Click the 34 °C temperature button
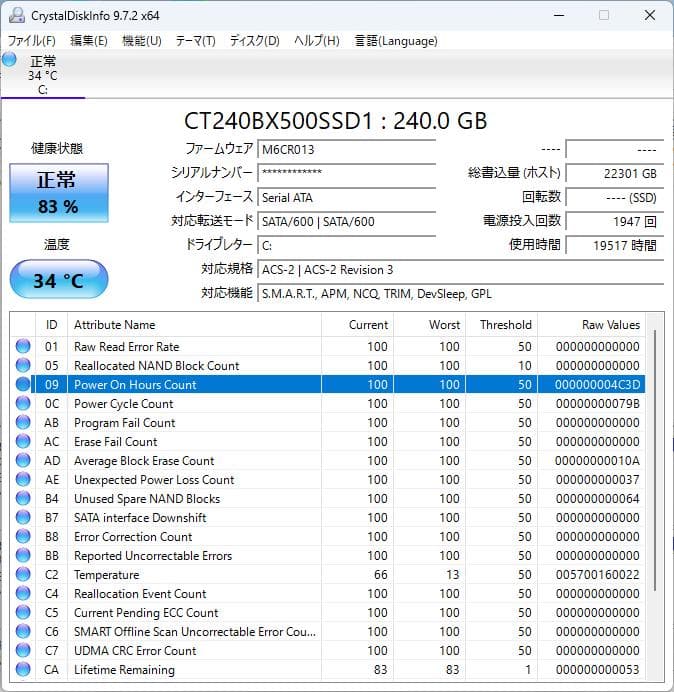The height and width of the screenshot is (692, 674). pos(59,279)
